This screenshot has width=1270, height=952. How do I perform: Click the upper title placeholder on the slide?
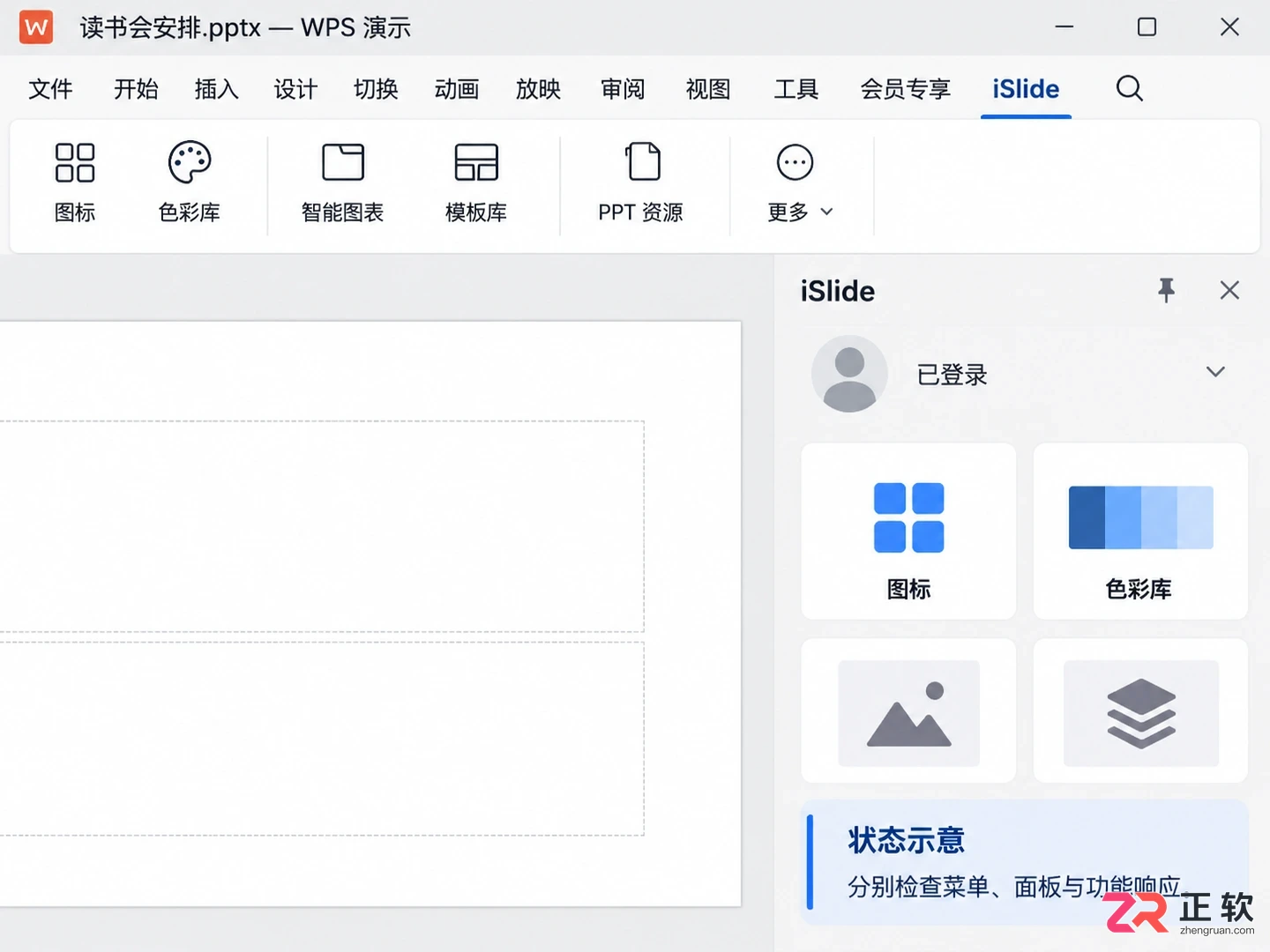(x=322, y=526)
